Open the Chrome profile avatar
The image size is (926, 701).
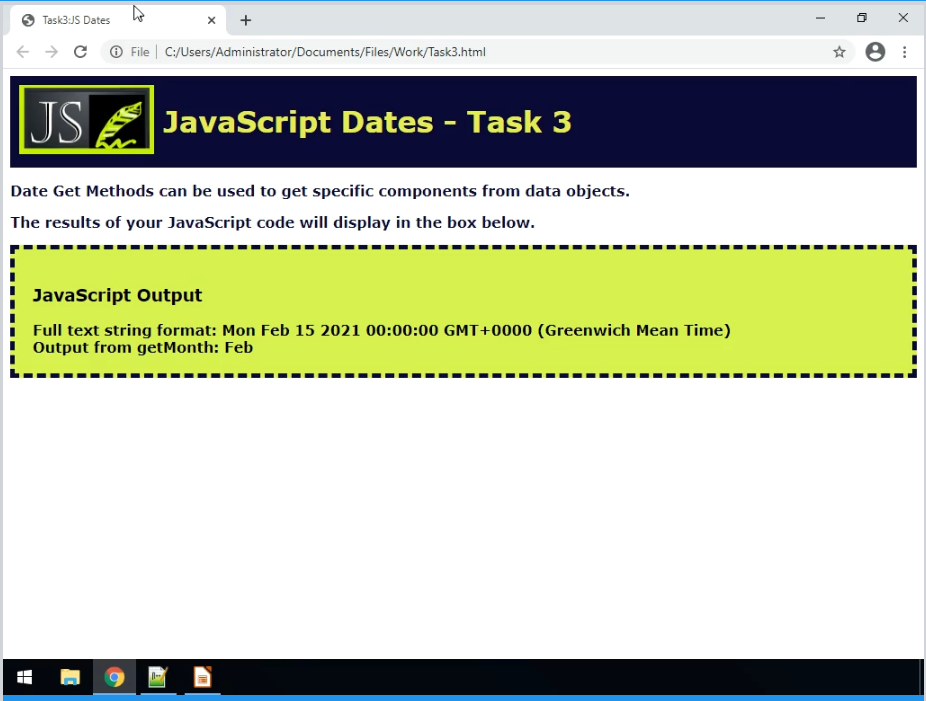point(875,52)
